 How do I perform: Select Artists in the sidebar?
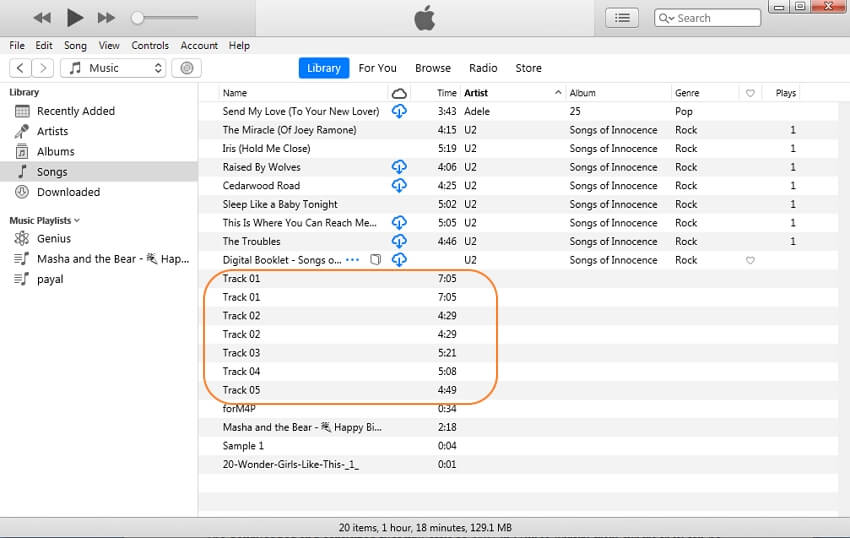coord(99,131)
